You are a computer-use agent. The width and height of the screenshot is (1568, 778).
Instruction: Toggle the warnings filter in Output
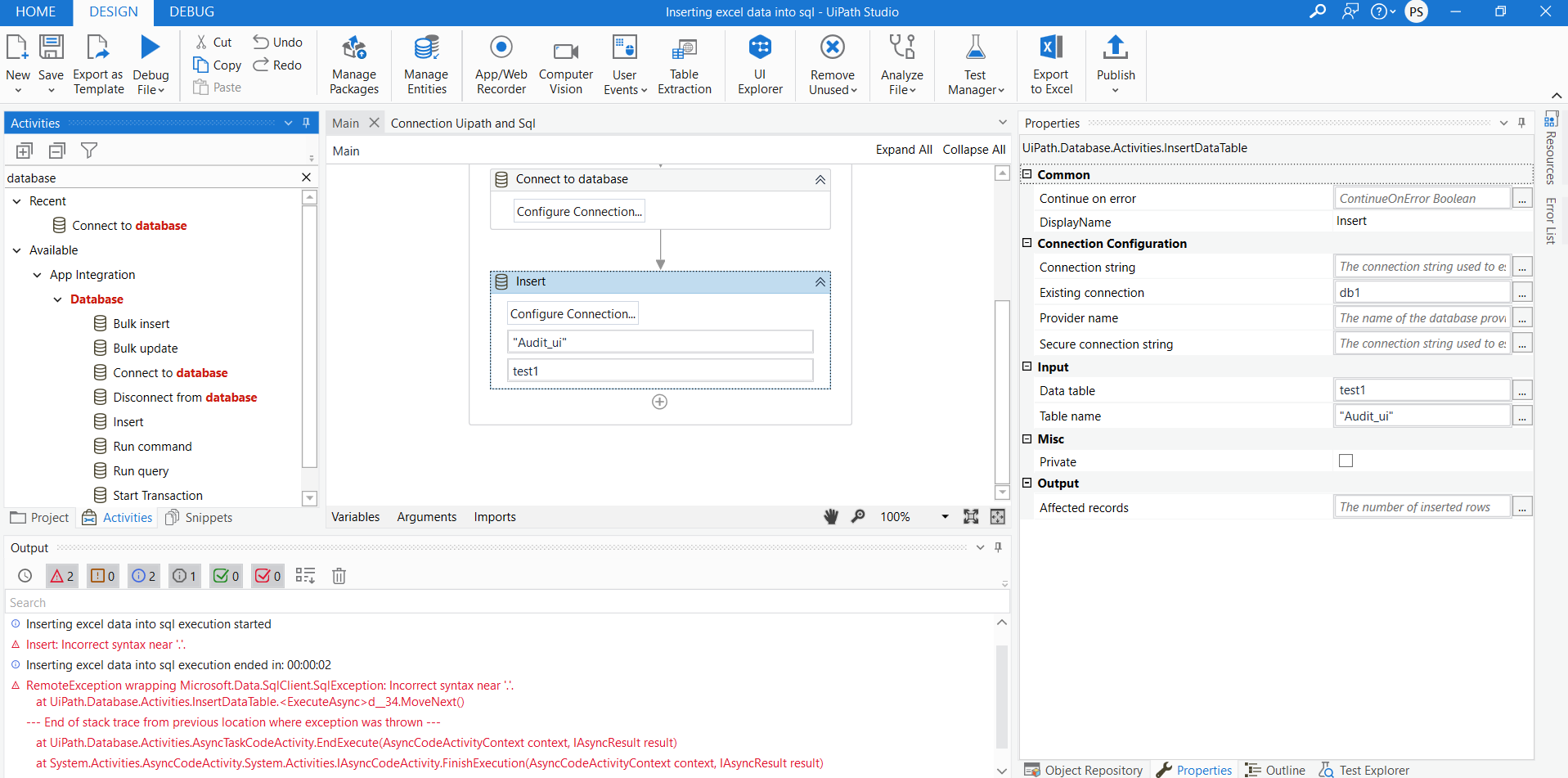click(102, 576)
